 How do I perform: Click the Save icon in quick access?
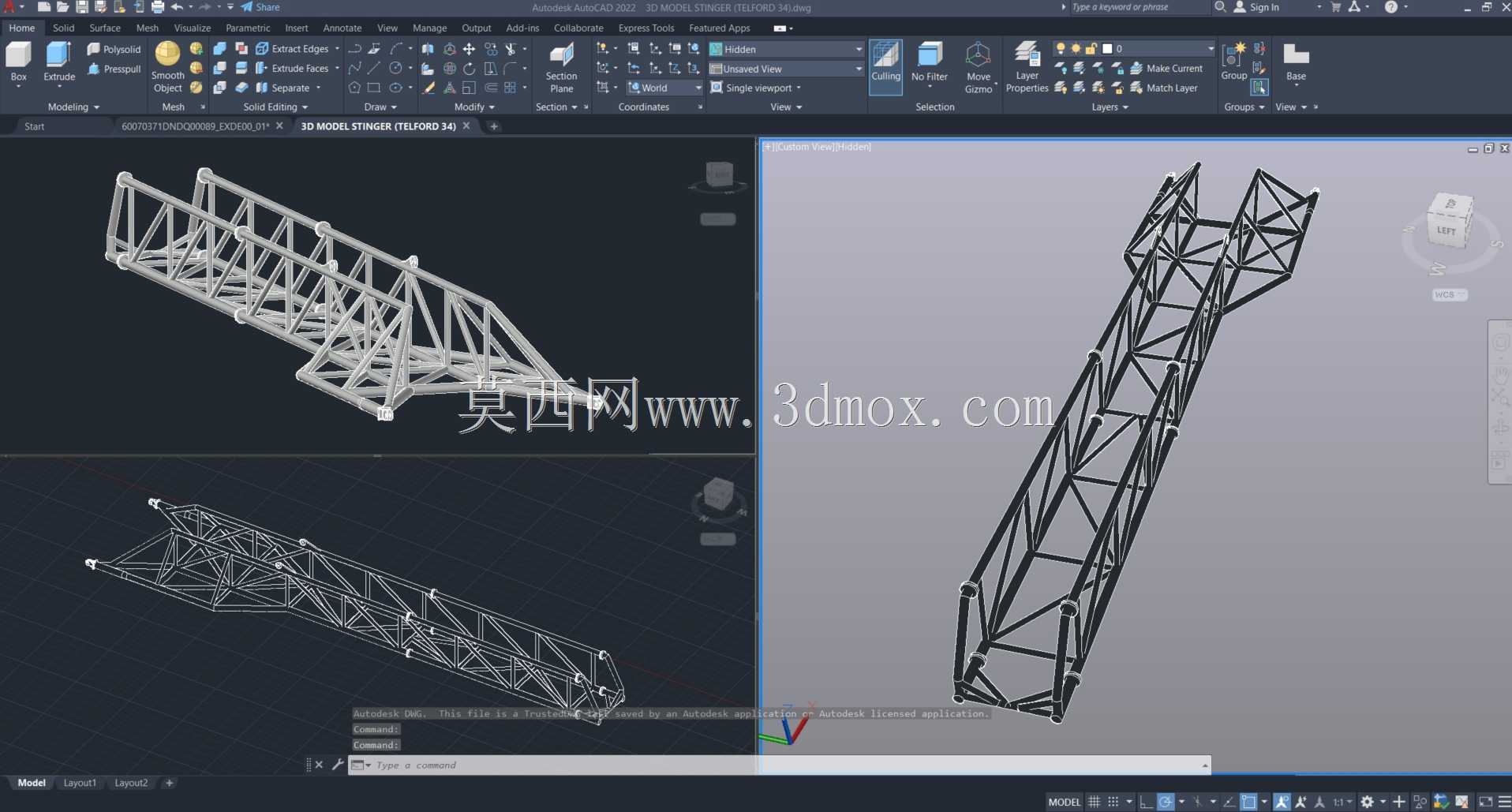point(81,7)
